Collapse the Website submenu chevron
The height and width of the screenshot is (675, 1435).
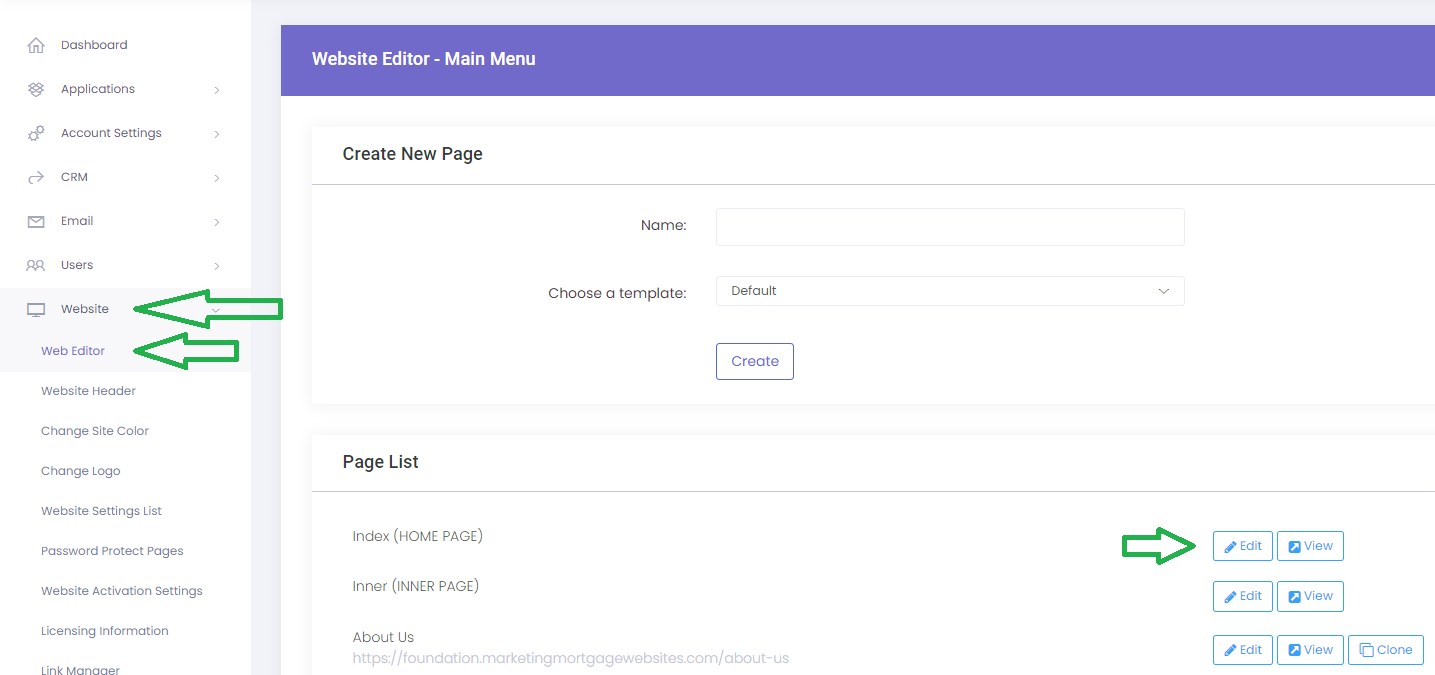215,309
